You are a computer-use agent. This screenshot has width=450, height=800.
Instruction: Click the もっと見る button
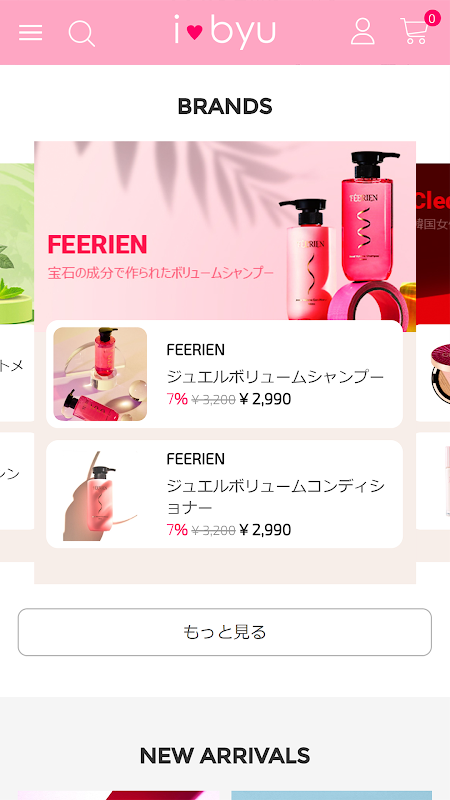pyautogui.click(x=225, y=632)
